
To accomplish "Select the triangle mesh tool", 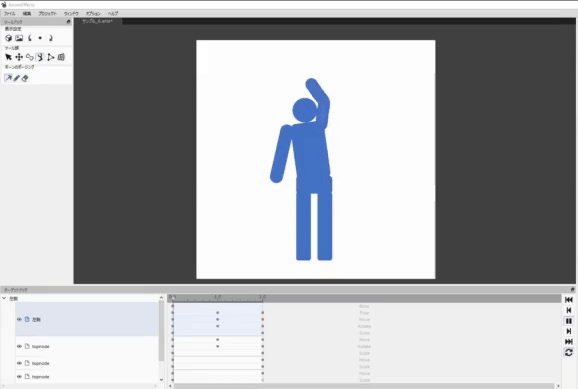I will coord(51,57).
